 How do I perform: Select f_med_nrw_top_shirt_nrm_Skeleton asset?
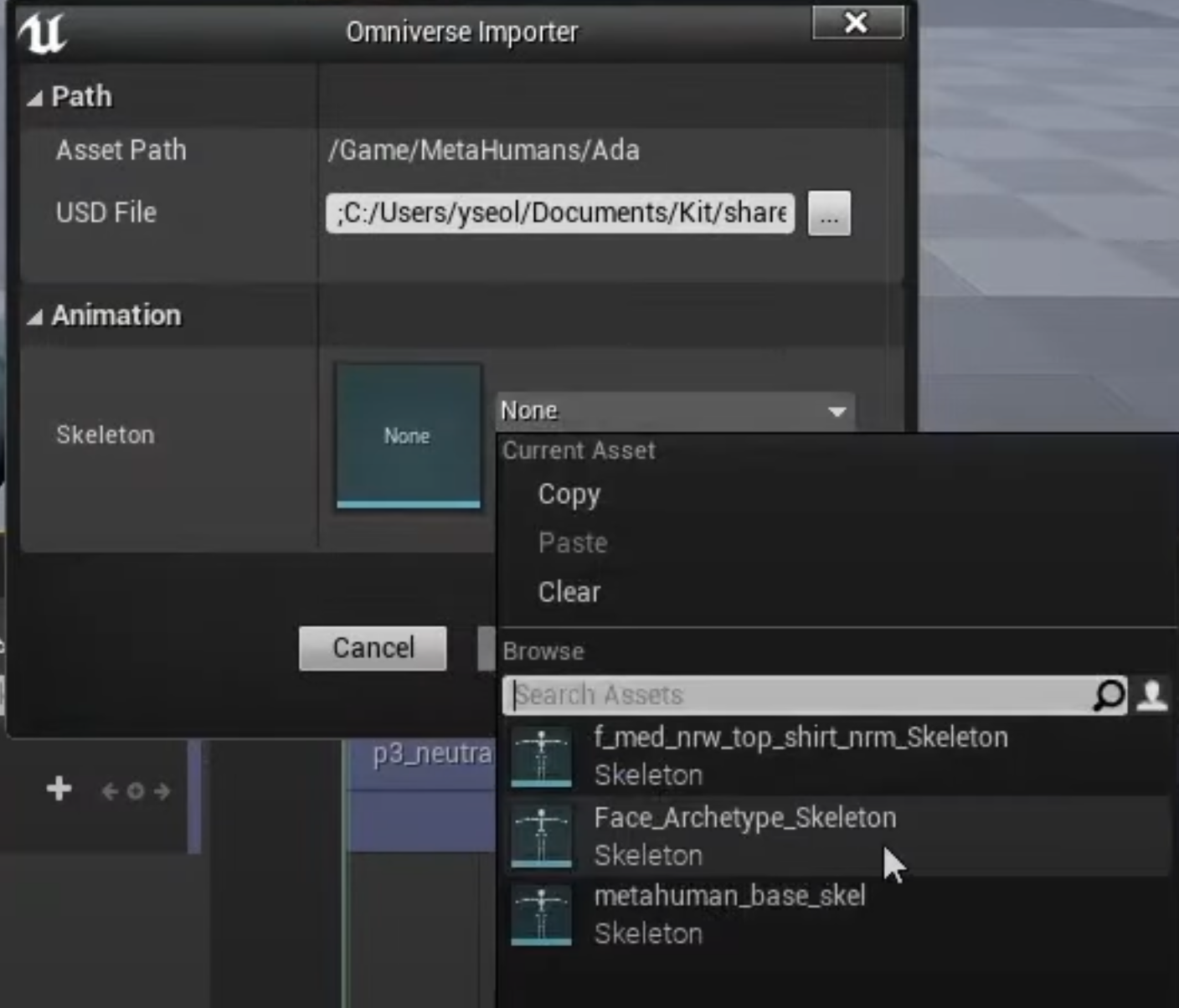[837, 756]
